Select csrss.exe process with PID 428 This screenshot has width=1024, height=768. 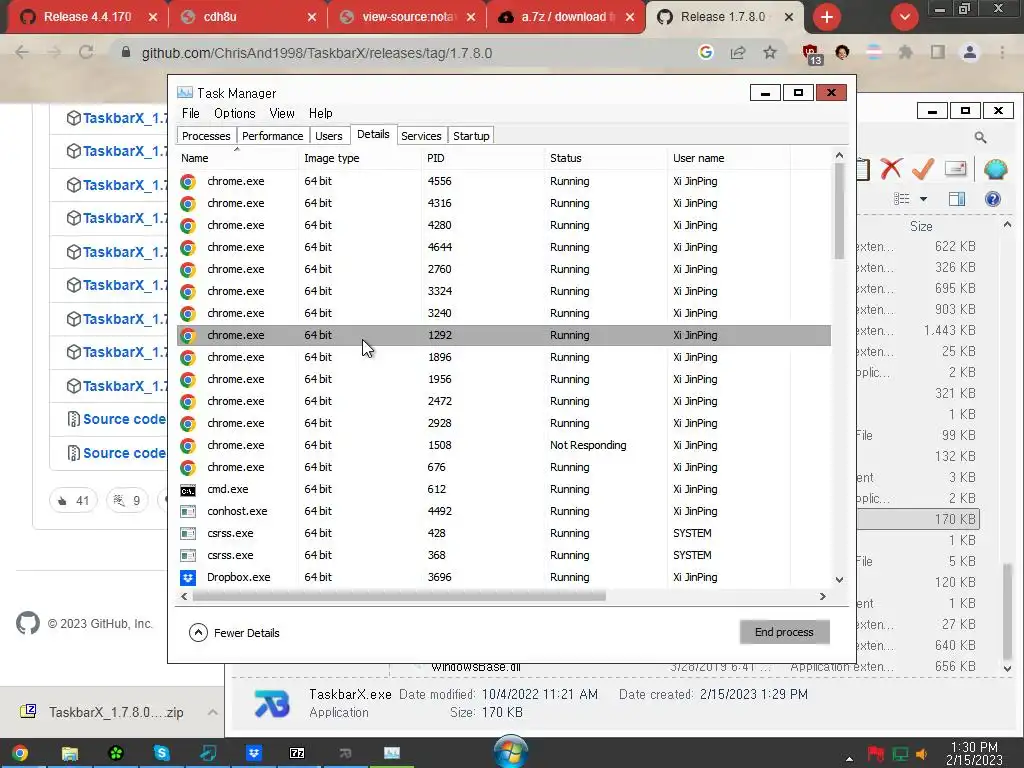(x=504, y=534)
